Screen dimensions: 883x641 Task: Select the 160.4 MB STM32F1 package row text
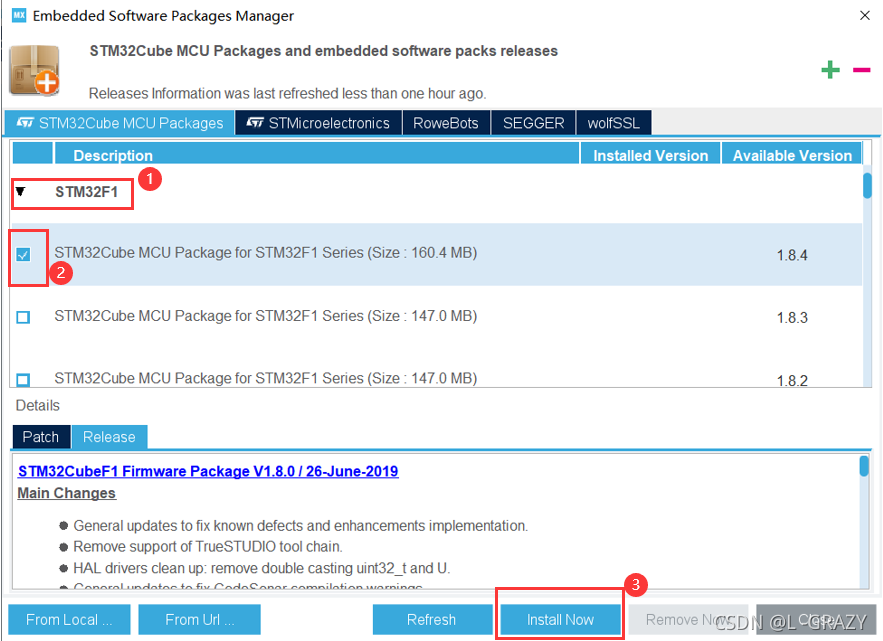click(265, 252)
